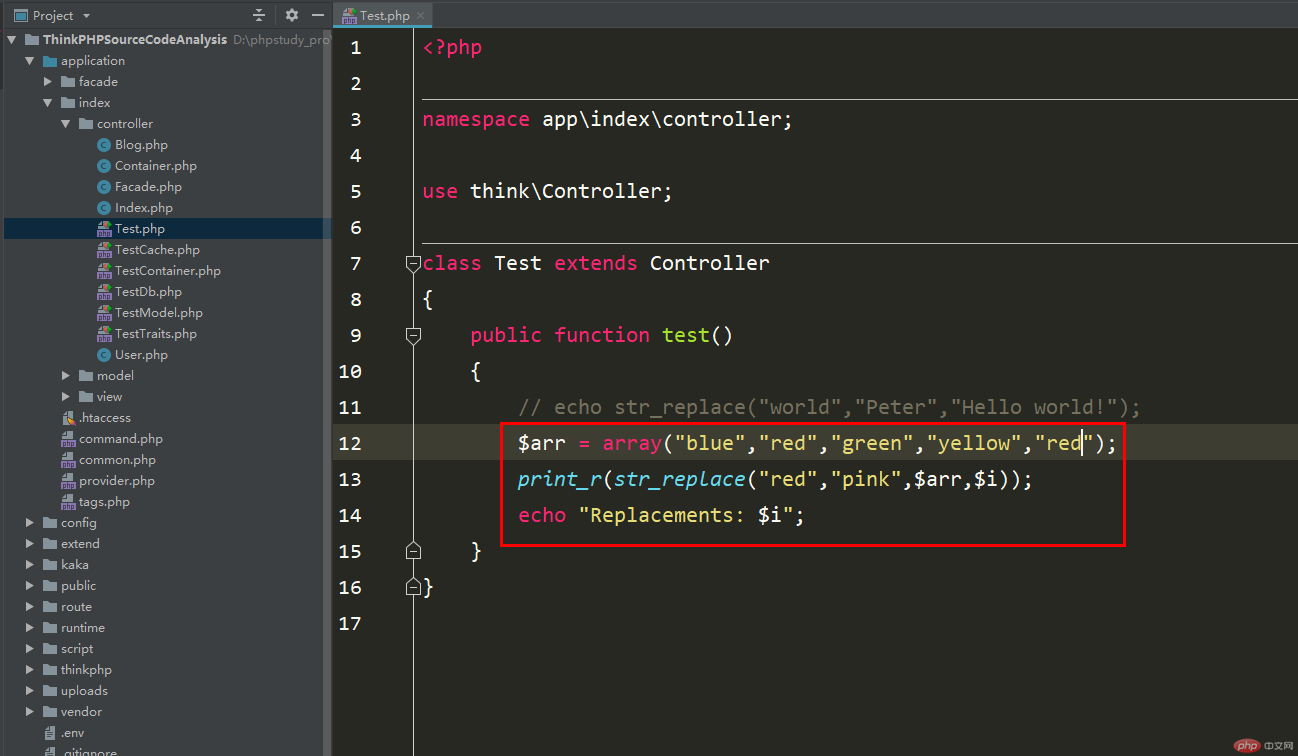
Task: Click the TestModel.php file icon
Action: coord(104,313)
